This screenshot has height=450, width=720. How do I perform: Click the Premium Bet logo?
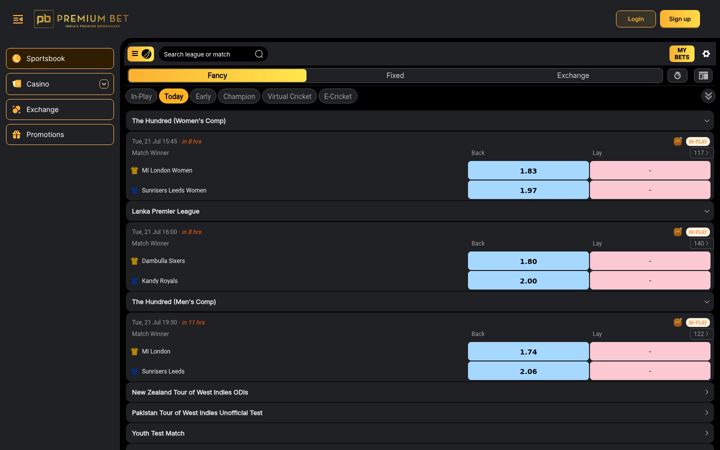point(81,19)
